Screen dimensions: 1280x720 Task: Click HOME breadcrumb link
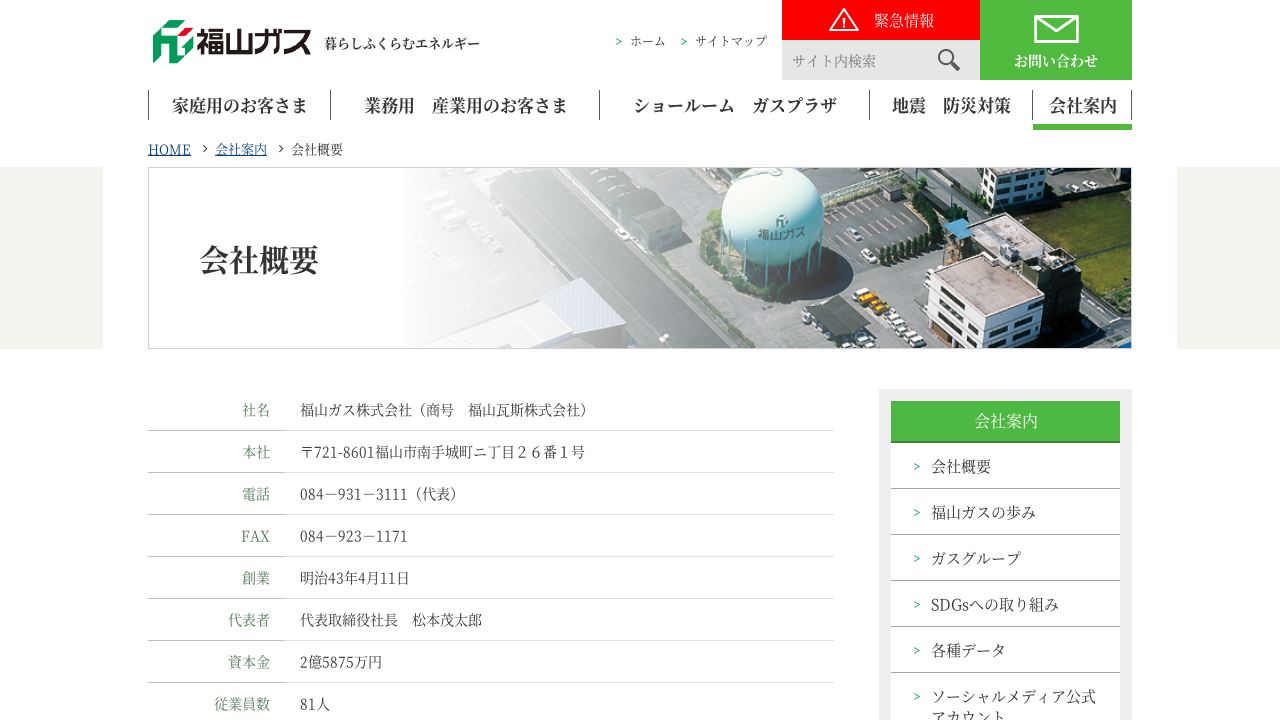[169, 149]
